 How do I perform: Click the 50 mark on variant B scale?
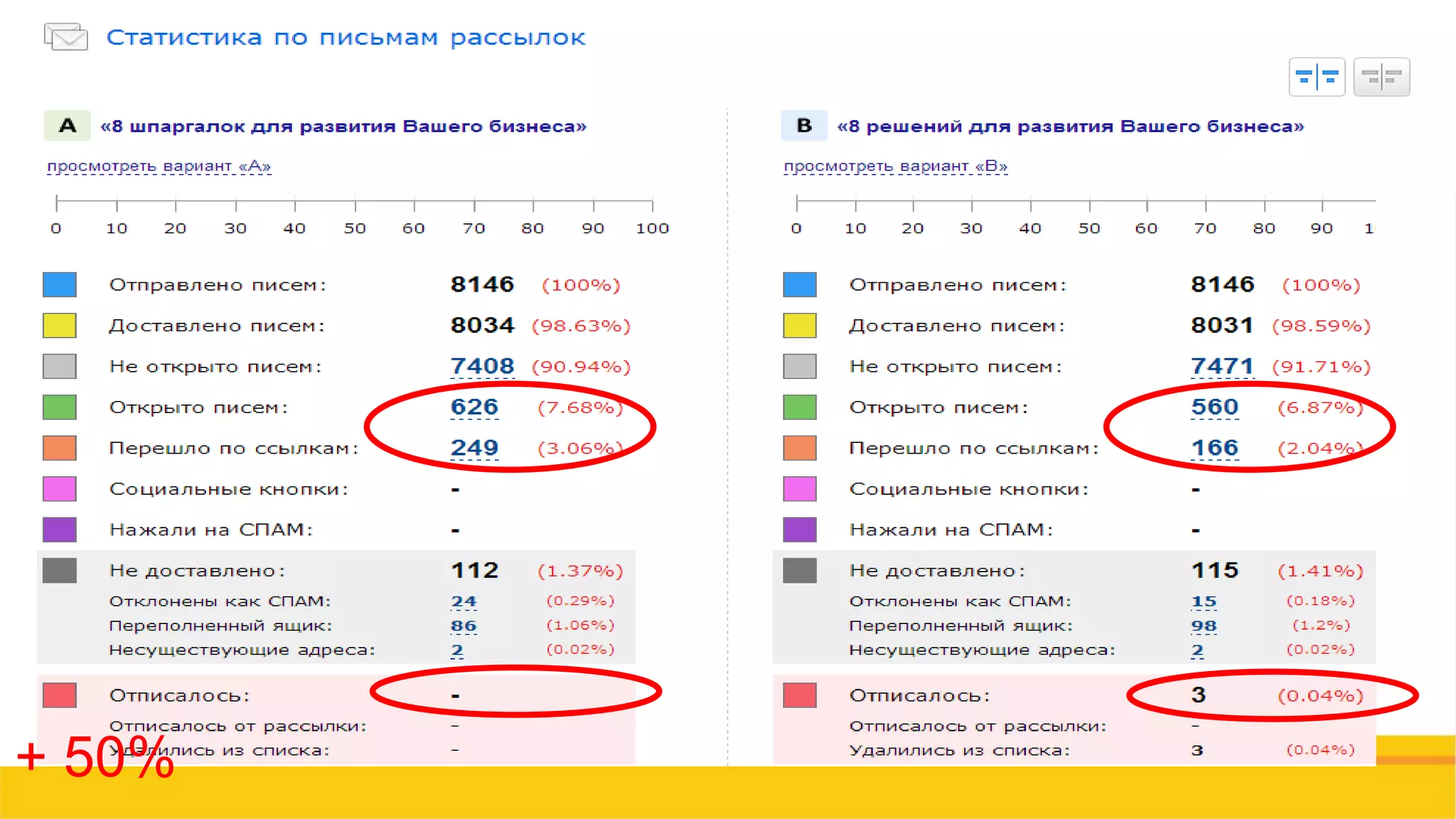pyautogui.click(x=1089, y=228)
